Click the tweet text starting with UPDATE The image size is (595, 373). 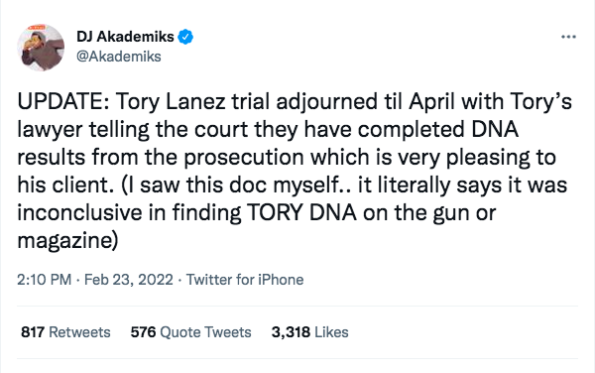point(294,171)
